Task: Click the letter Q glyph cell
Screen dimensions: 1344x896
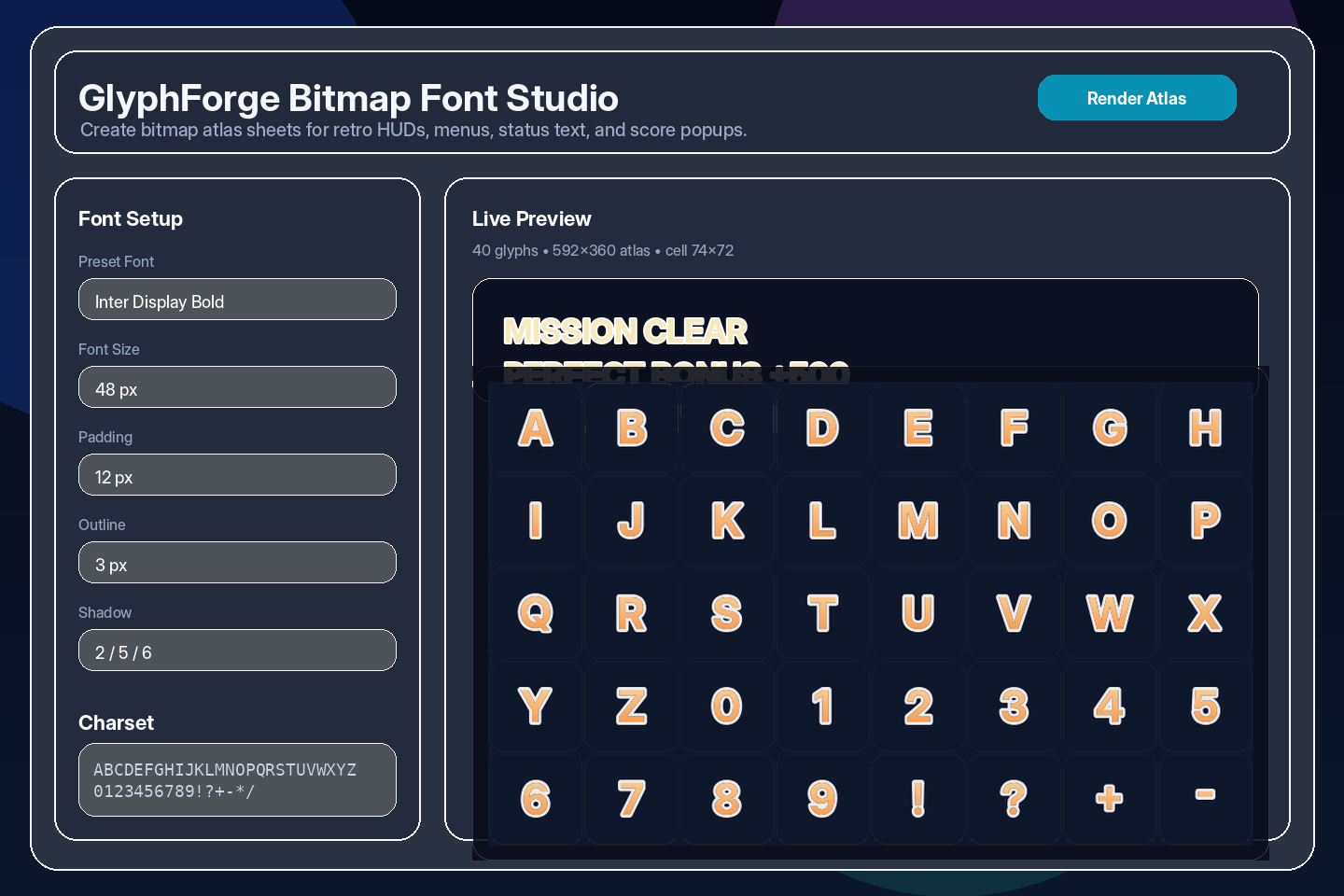Action: click(x=536, y=613)
